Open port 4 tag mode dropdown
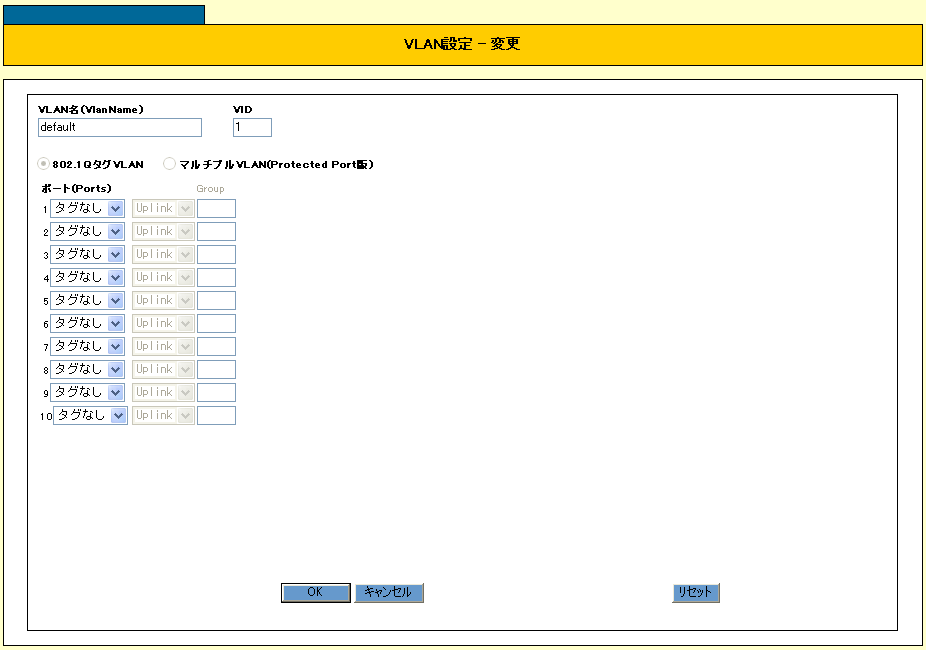 click(87, 277)
